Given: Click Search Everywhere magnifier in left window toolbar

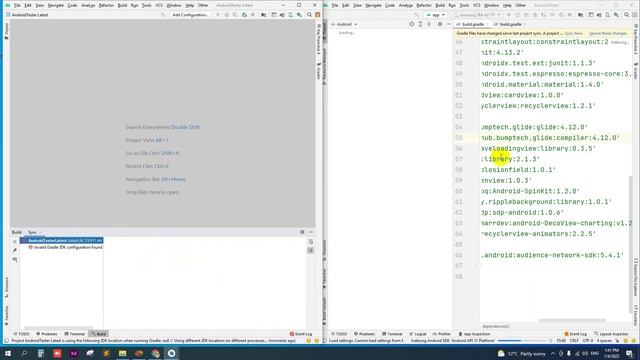Looking at the screenshot, I should (x=309, y=15).
